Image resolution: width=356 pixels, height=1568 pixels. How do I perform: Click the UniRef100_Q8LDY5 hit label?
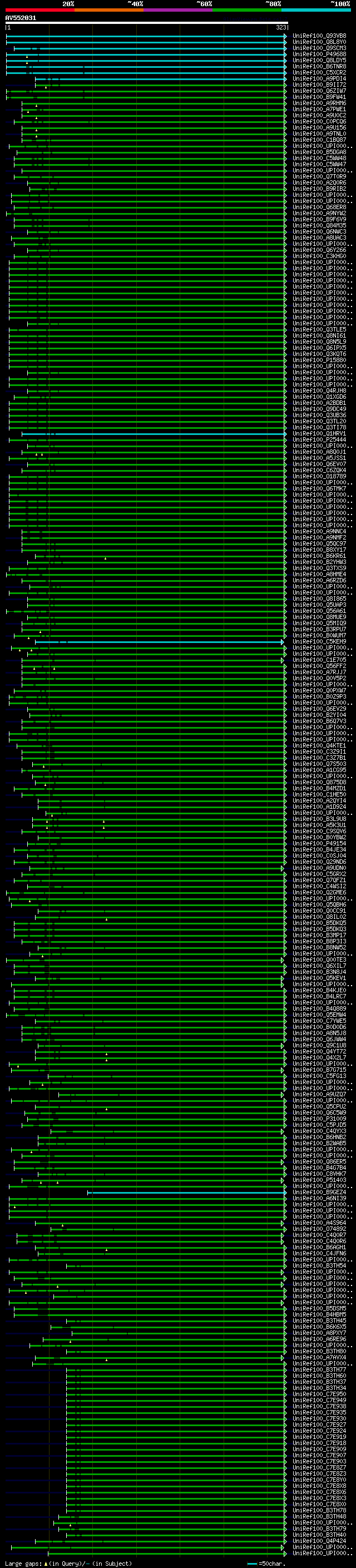point(319,60)
